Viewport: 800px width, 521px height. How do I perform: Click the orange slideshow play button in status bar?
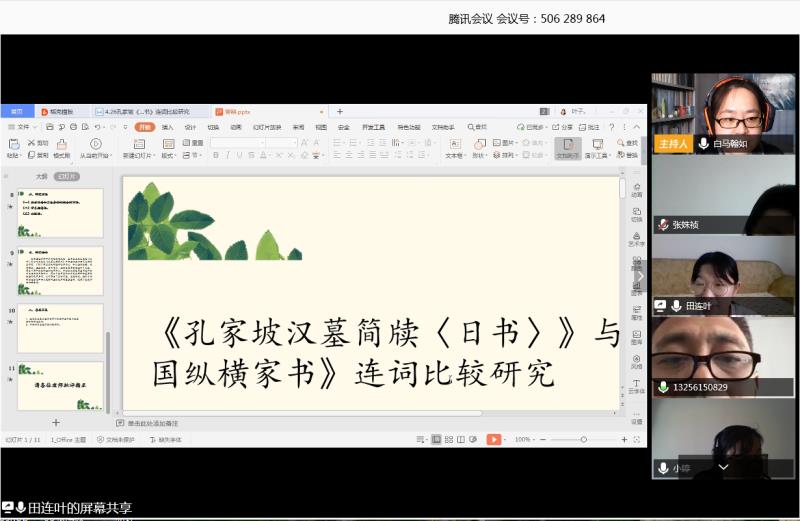[x=494, y=439]
